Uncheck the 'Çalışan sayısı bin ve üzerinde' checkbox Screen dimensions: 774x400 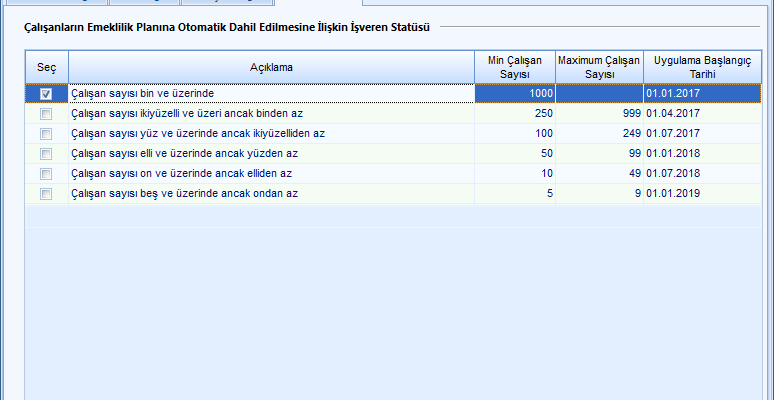tap(46, 94)
